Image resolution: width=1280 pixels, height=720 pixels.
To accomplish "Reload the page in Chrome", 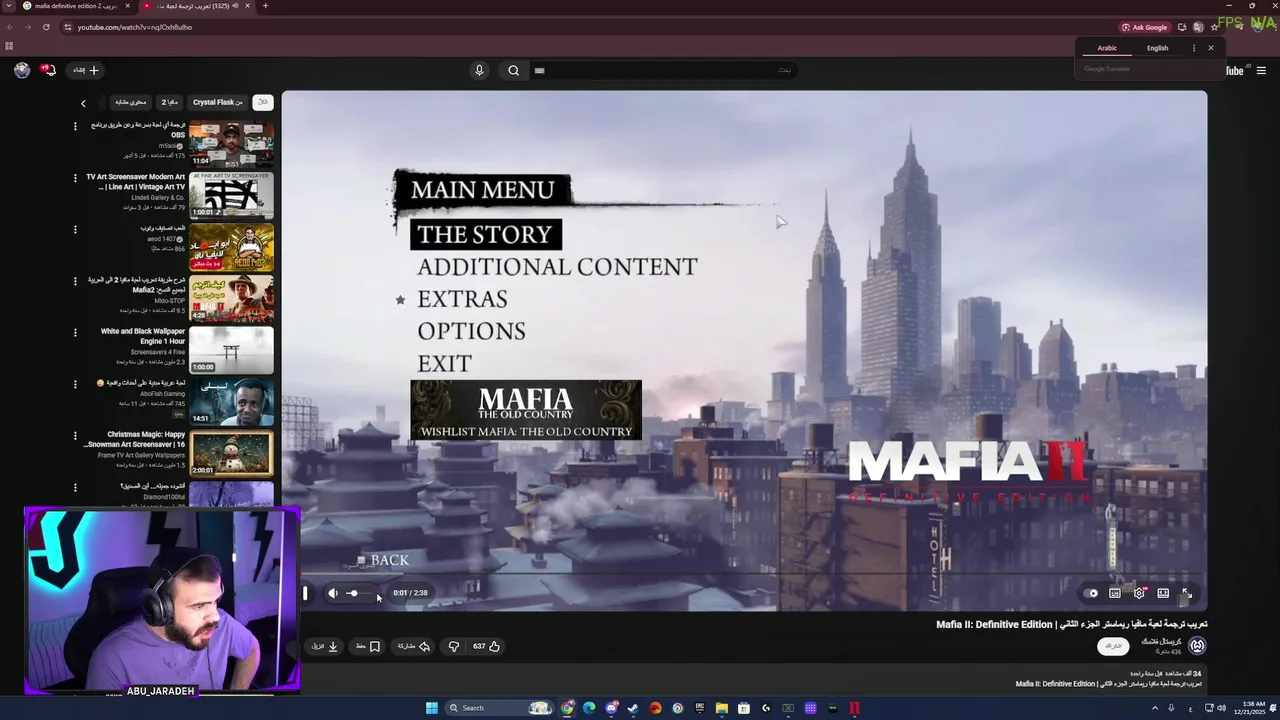I will tap(46, 27).
